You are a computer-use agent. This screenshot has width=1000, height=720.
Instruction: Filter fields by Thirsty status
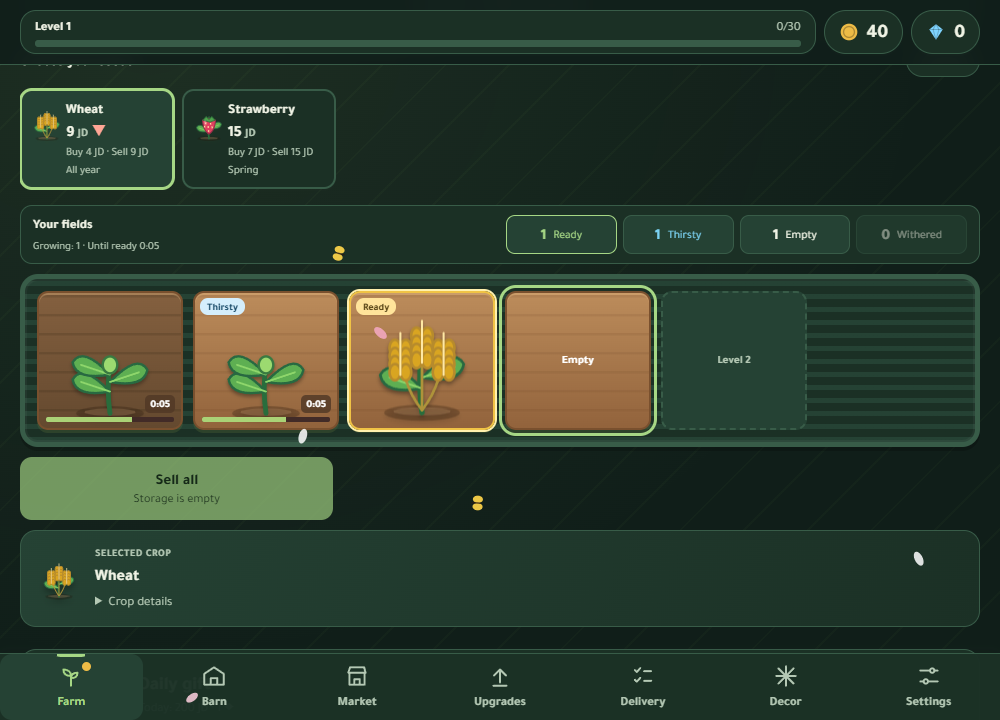click(678, 235)
